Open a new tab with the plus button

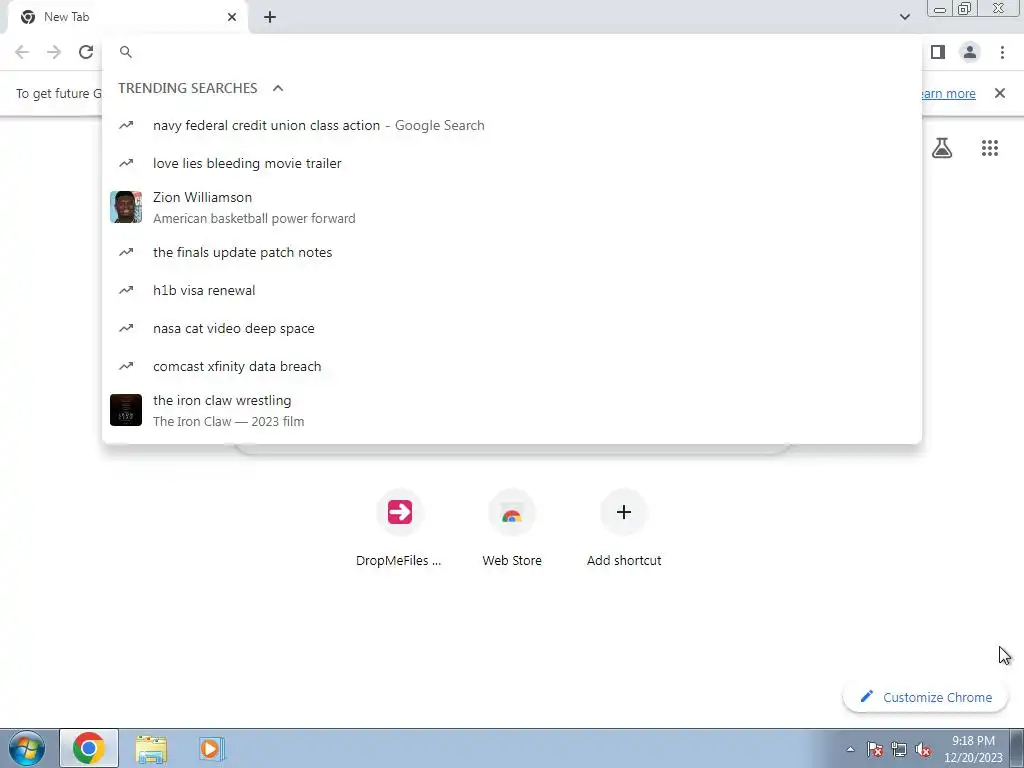click(x=270, y=17)
